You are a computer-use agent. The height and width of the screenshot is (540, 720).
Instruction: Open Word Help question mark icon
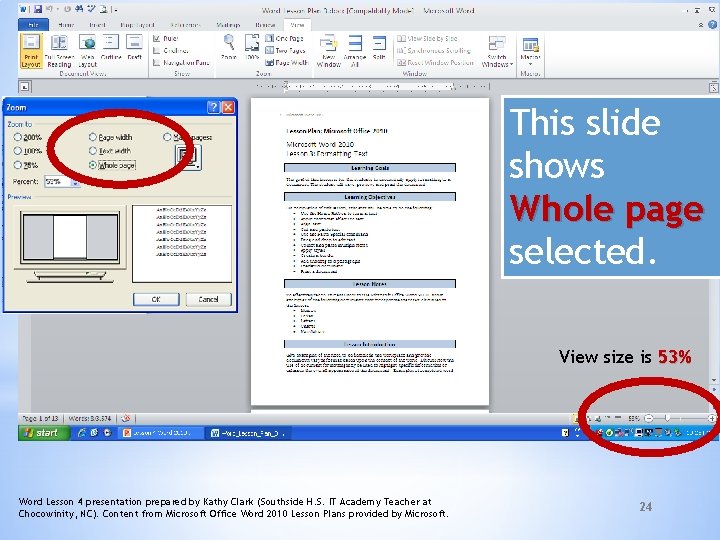[x=712, y=25]
